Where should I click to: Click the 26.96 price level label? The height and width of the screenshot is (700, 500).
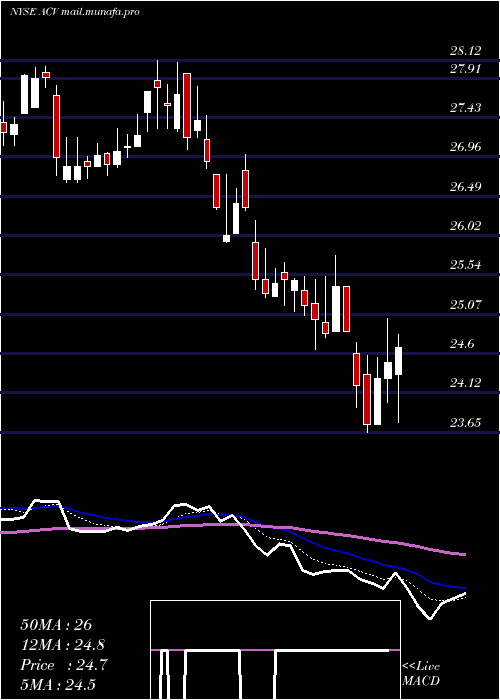tap(466, 147)
